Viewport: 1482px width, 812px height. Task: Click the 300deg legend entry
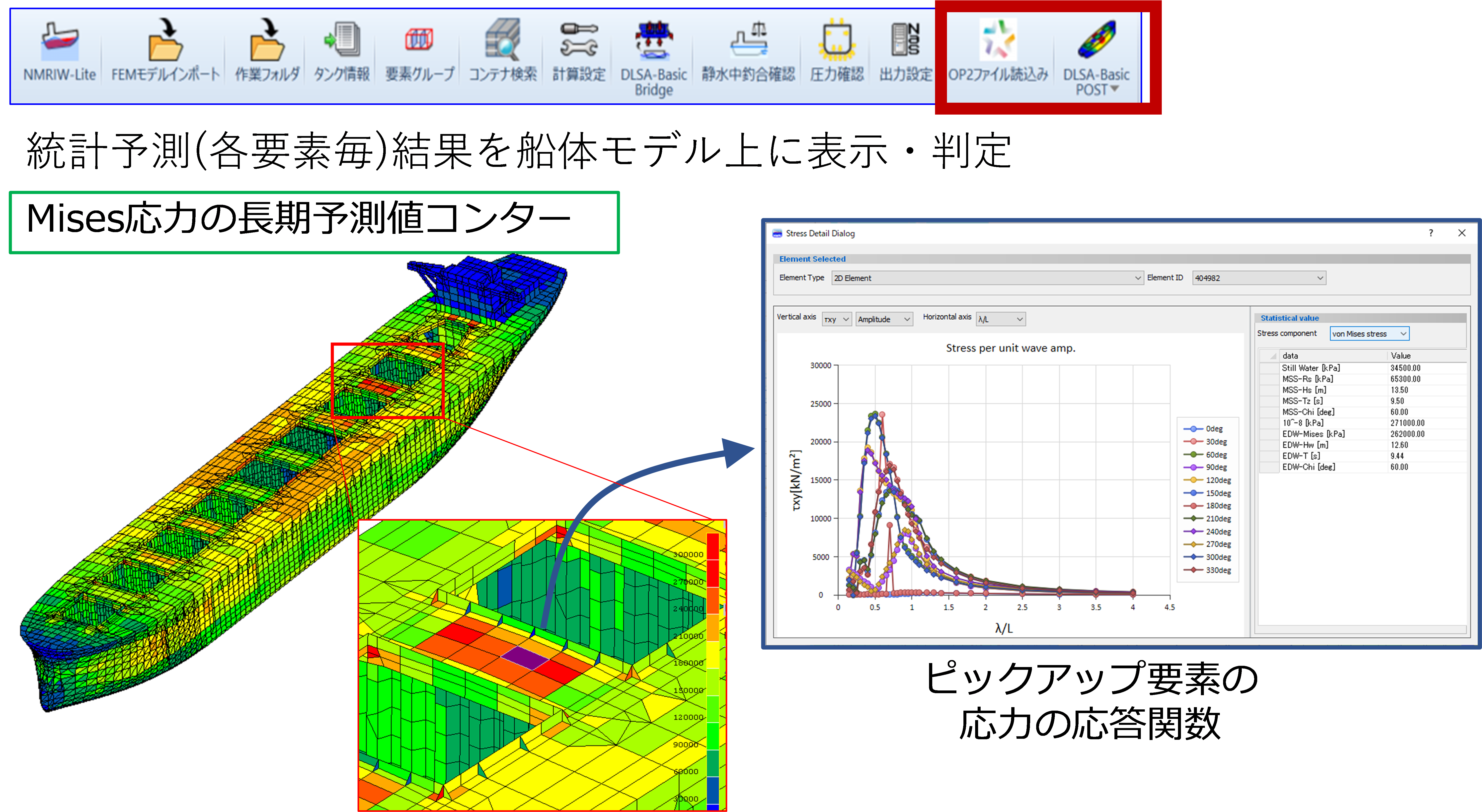click(x=1208, y=557)
